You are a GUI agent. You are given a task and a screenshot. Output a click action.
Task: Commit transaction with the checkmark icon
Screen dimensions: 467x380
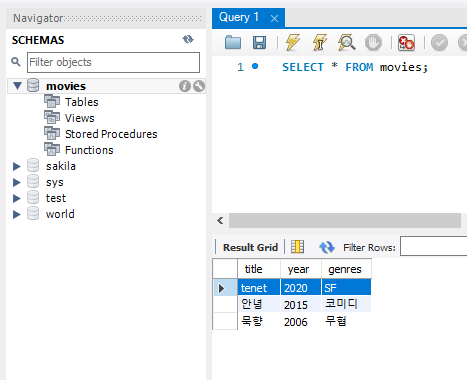click(439, 43)
